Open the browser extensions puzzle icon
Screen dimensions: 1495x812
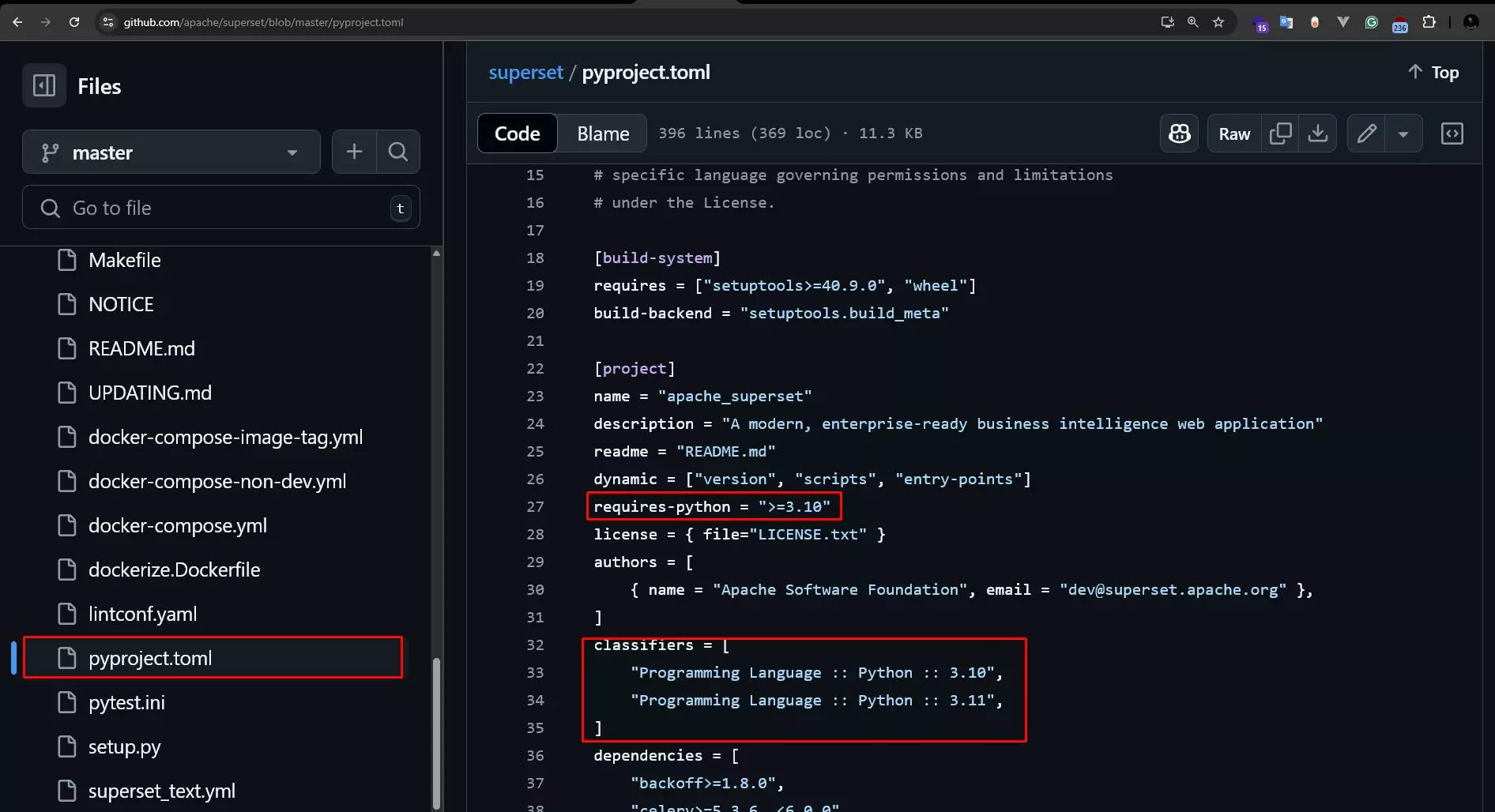click(1429, 22)
